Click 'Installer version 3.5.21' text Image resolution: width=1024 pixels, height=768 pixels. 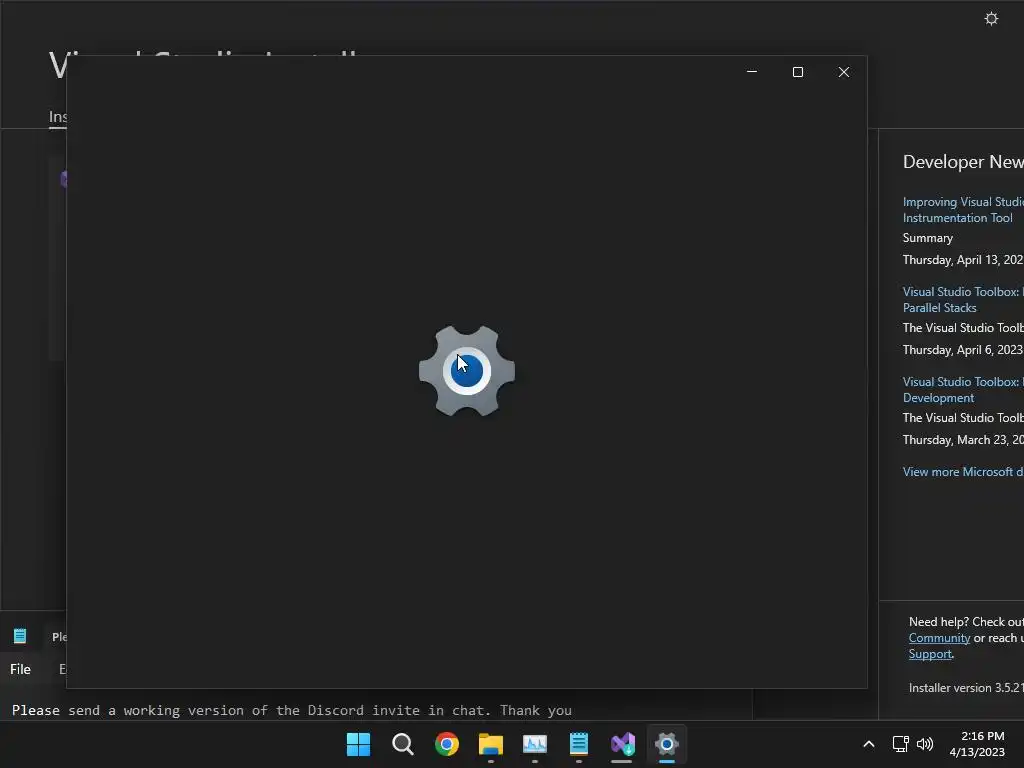click(966, 688)
